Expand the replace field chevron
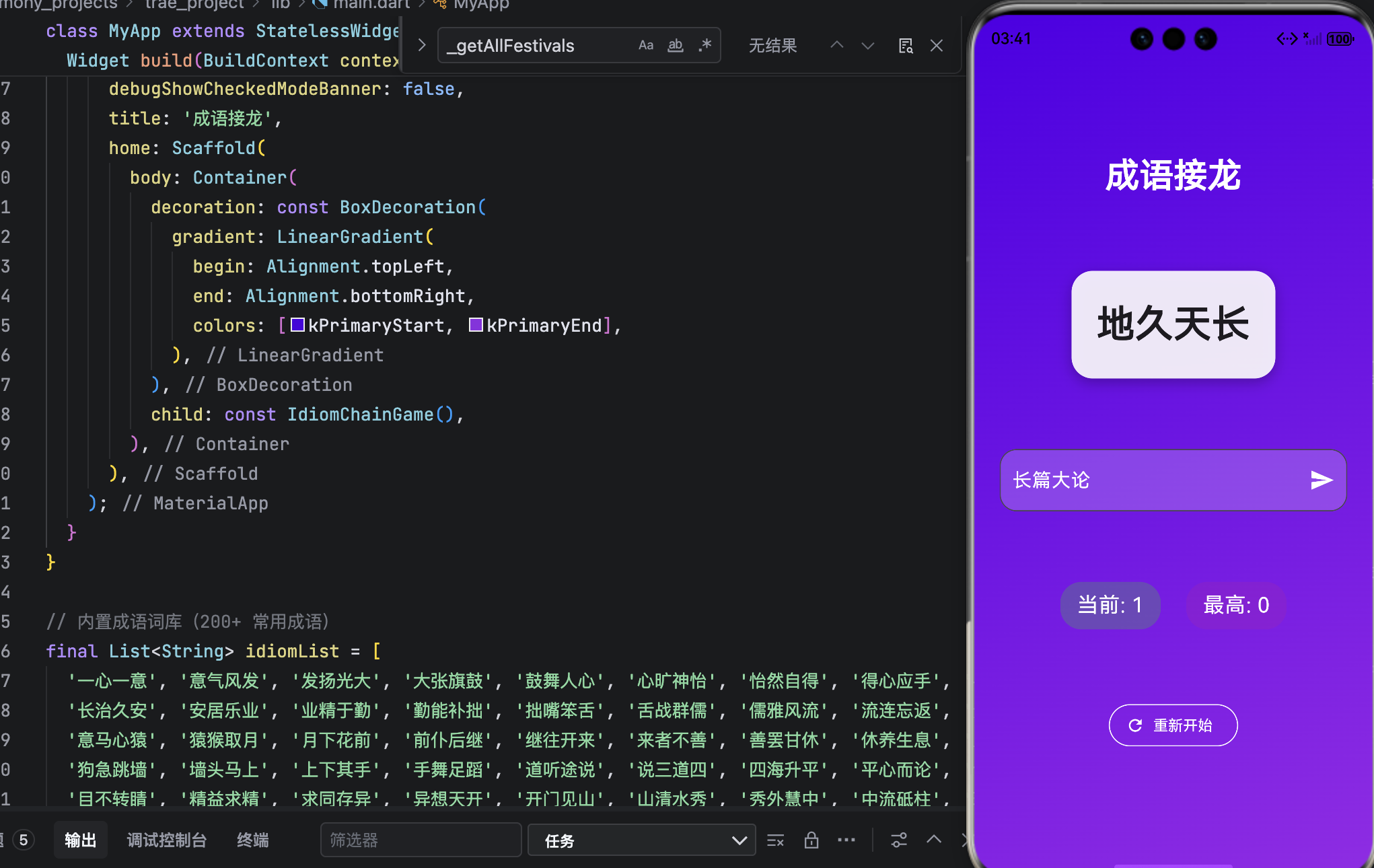The image size is (1374, 868). click(422, 46)
